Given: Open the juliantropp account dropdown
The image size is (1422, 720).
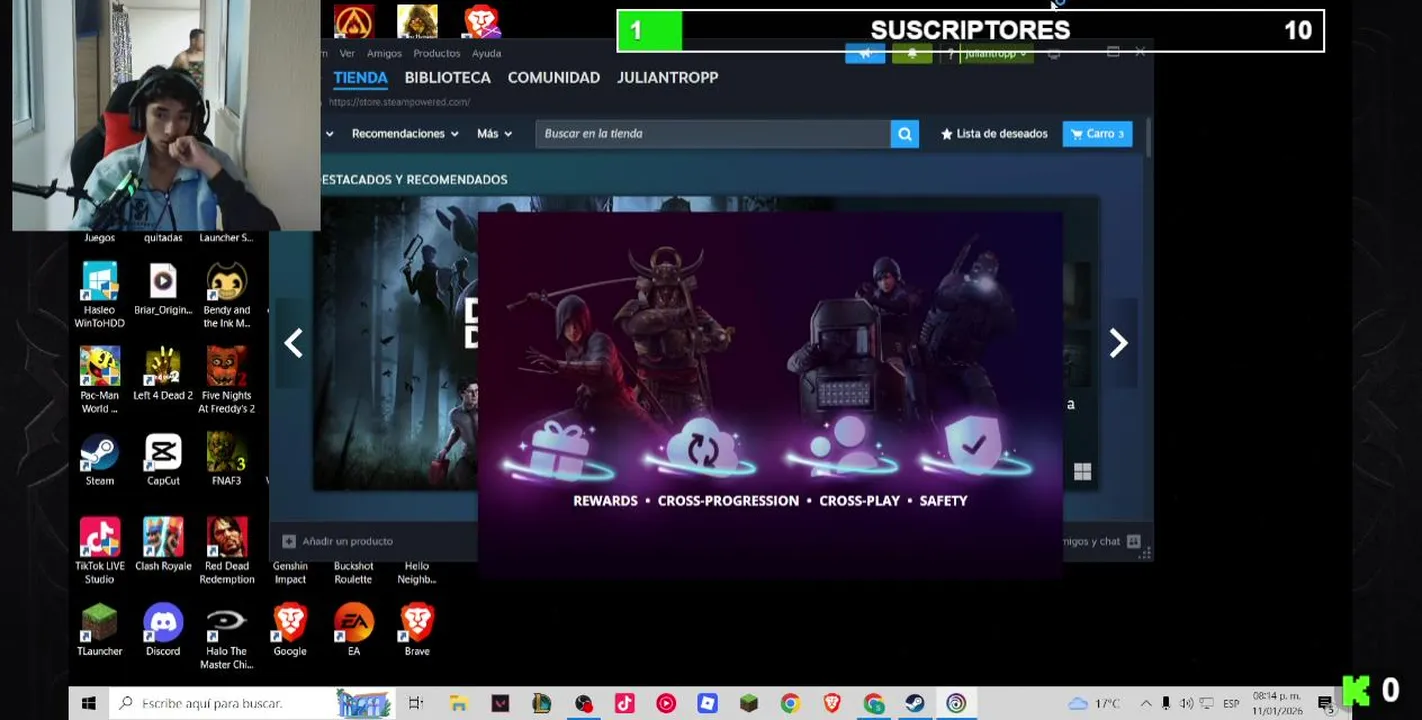Looking at the screenshot, I should pyautogui.click(x=997, y=53).
